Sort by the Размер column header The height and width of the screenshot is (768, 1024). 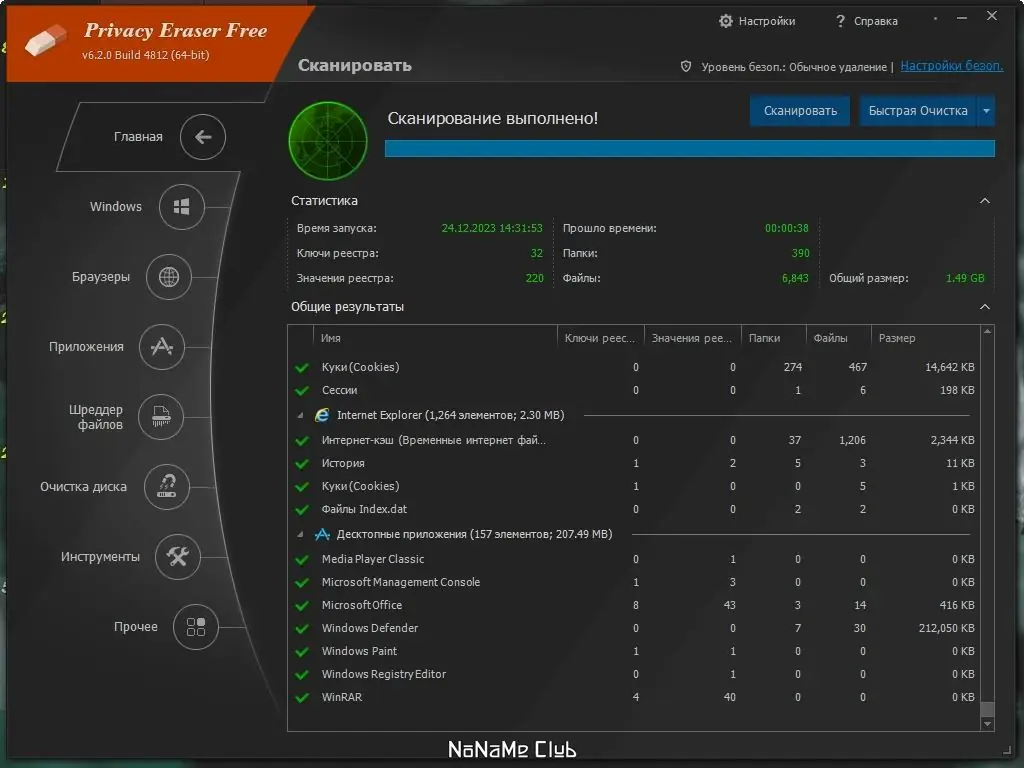click(925, 338)
